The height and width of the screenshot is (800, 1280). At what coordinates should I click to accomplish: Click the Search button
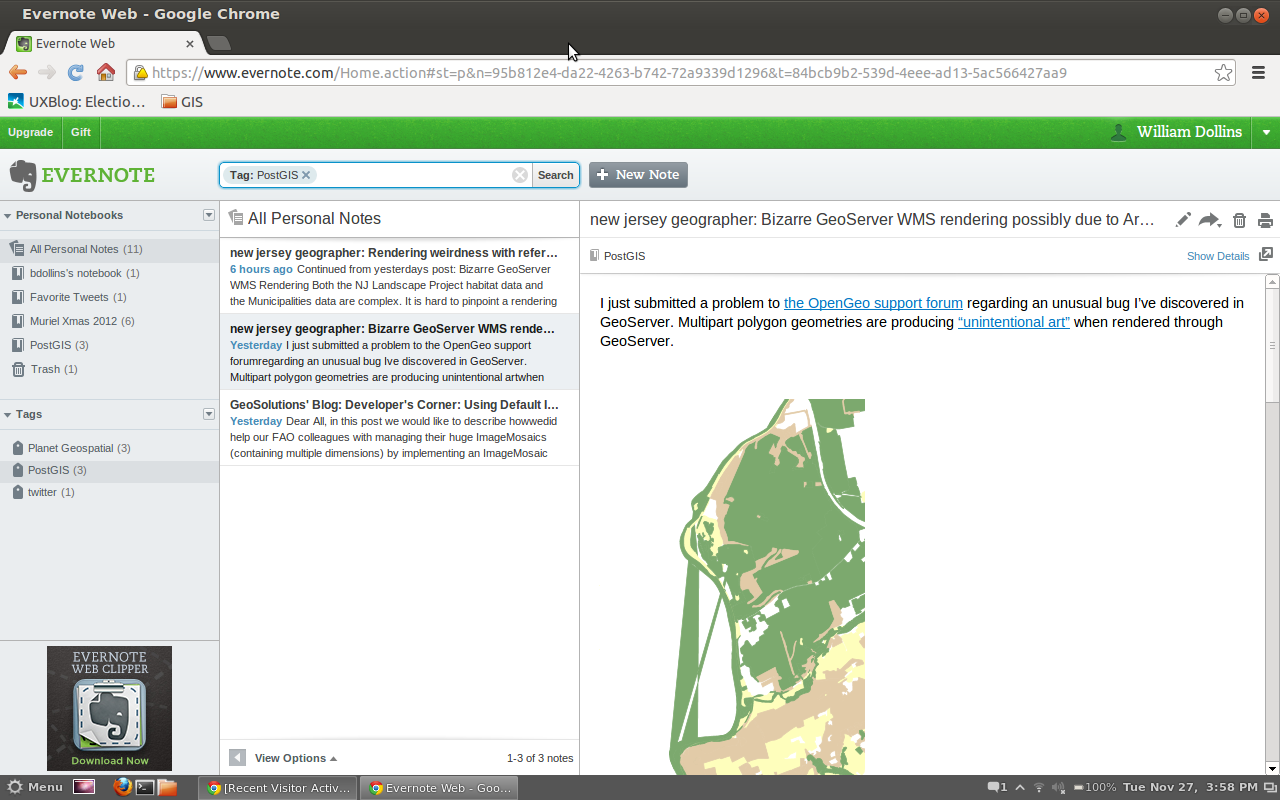(x=556, y=175)
